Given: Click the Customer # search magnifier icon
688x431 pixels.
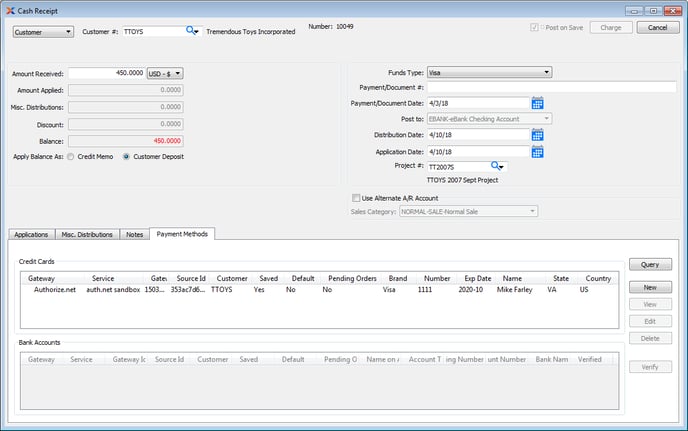Looking at the screenshot, I should coord(191,31).
